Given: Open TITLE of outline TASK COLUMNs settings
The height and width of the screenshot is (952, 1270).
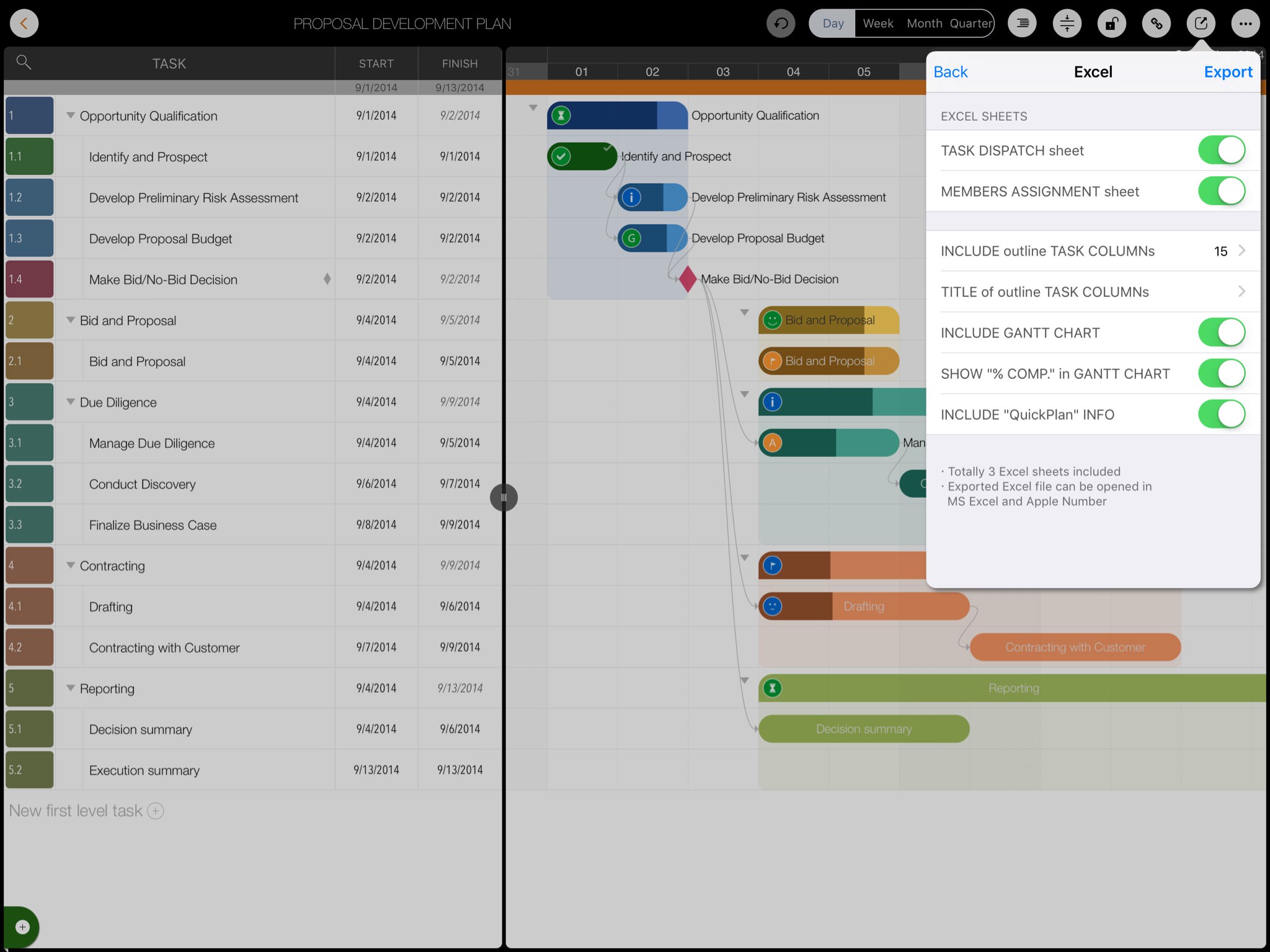Looking at the screenshot, I should [x=1093, y=291].
